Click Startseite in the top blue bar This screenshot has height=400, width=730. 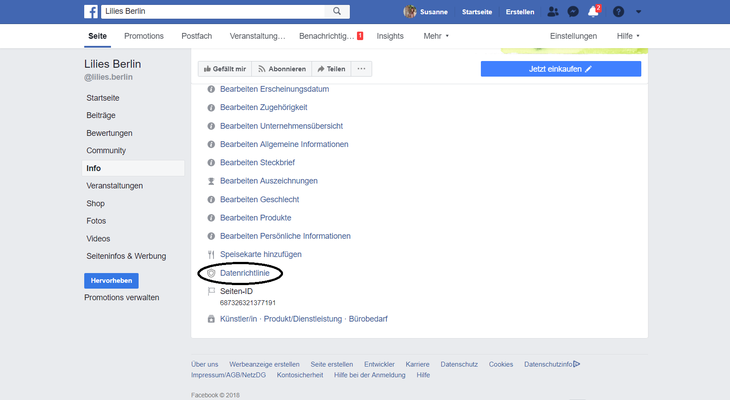pyautogui.click(x=477, y=12)
